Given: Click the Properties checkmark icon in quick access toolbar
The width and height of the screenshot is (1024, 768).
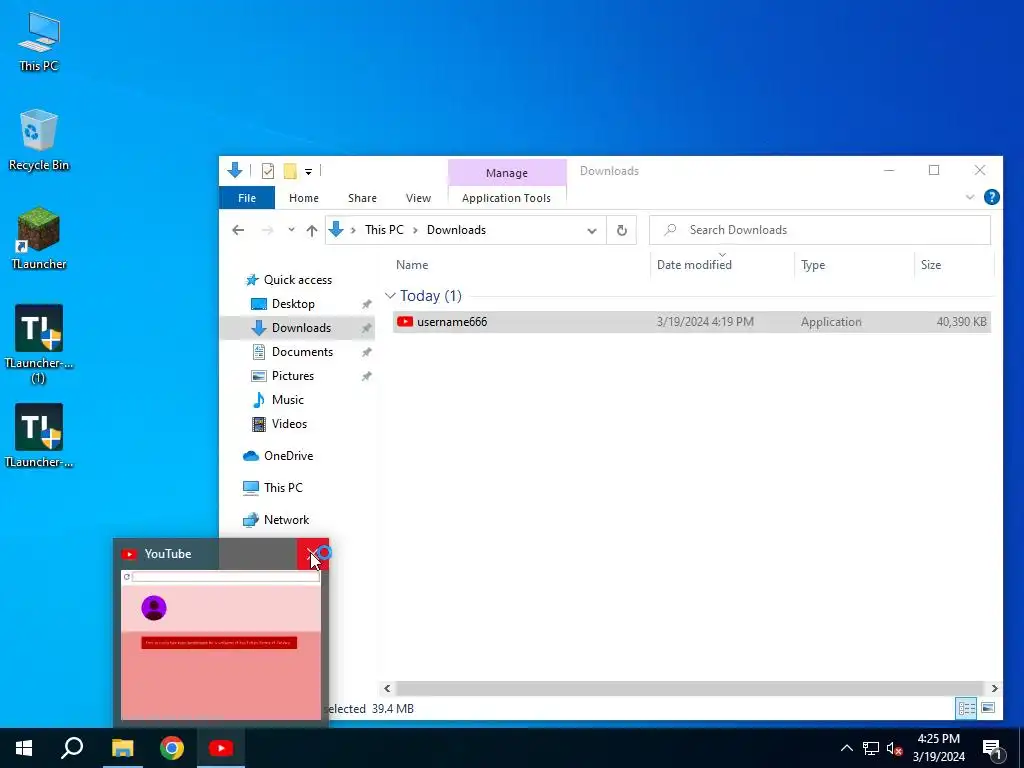Looking at the screenshot, I should pyautogui.click(x=268, y=171).
